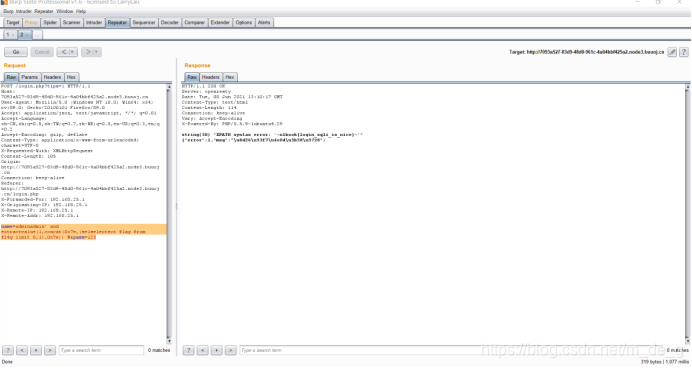
Task: Click the Target URL text
Action: coord(587,52)
